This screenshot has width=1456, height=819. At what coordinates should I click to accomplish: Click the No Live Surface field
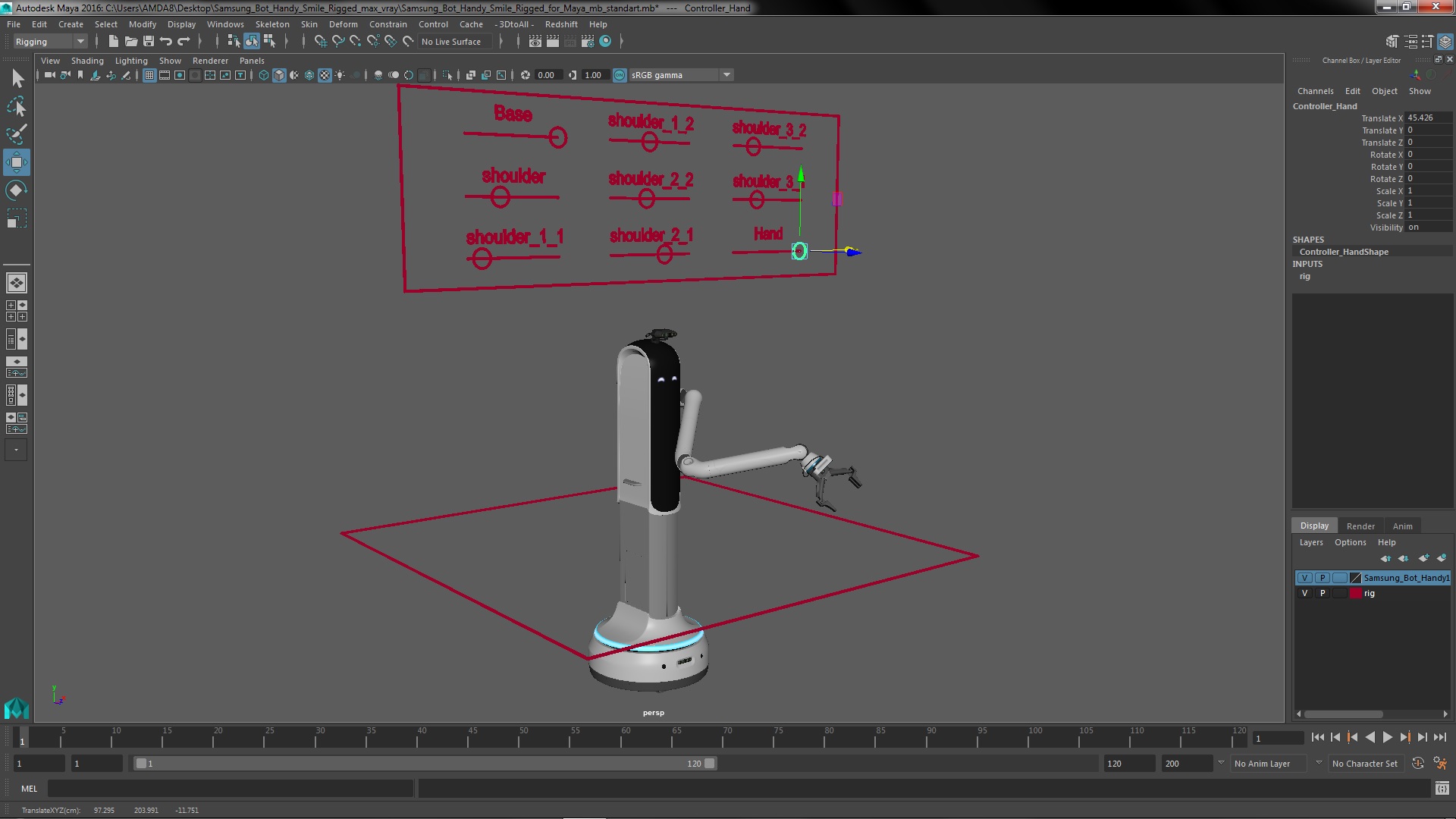point(455,42)
